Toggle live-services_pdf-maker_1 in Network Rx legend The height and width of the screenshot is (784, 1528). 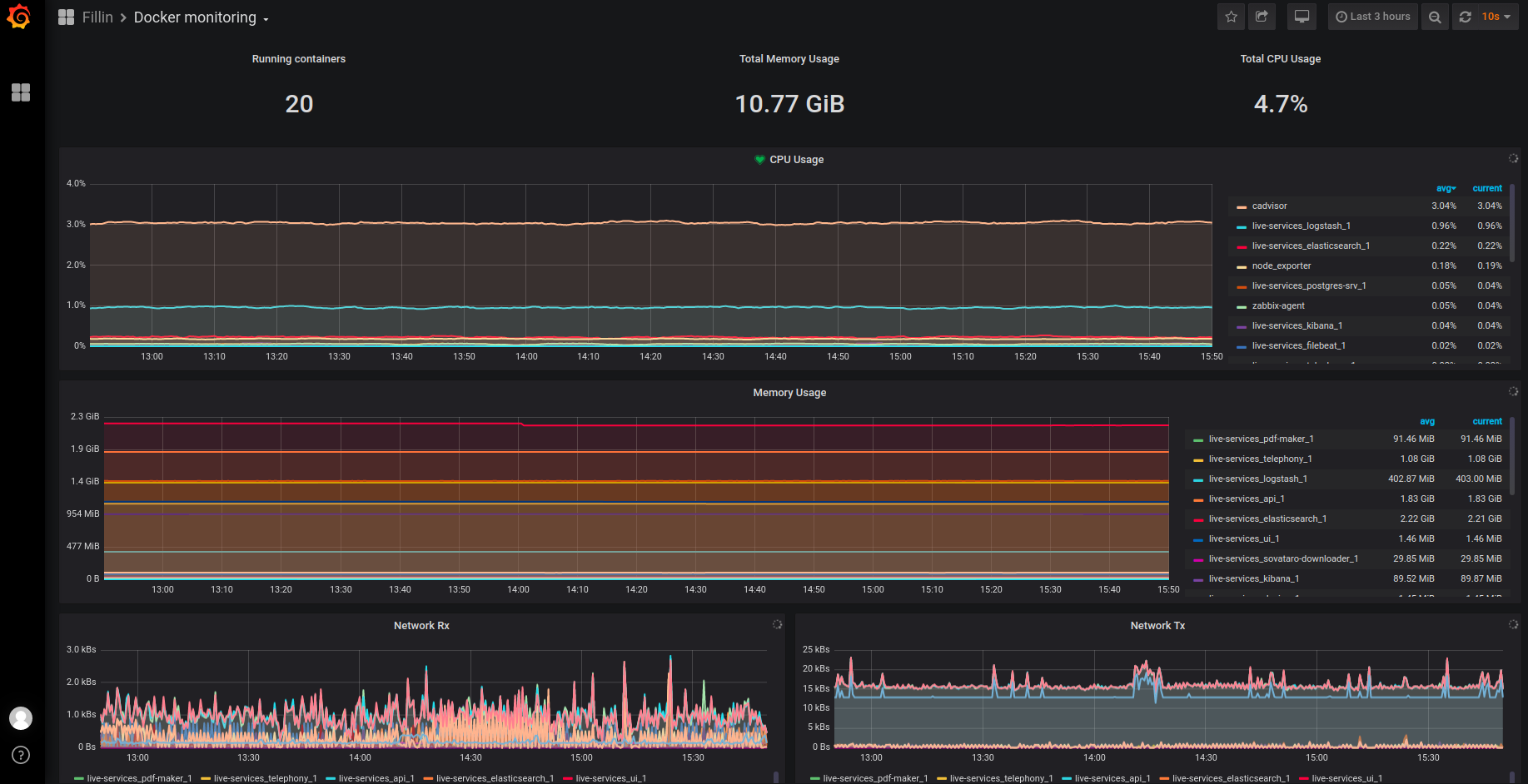139,778
